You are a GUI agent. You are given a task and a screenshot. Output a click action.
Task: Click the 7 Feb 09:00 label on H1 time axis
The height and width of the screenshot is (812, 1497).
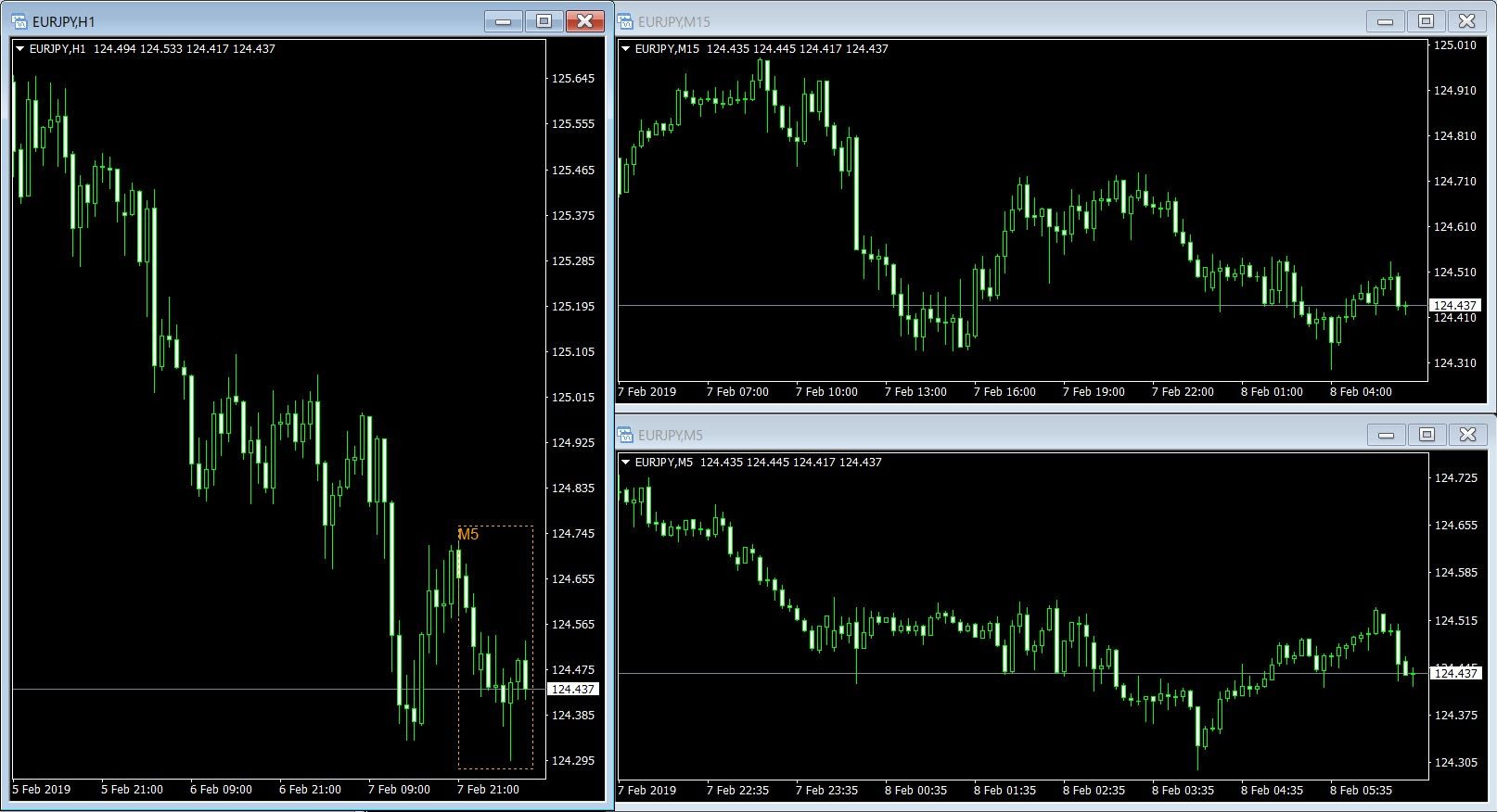399,790
